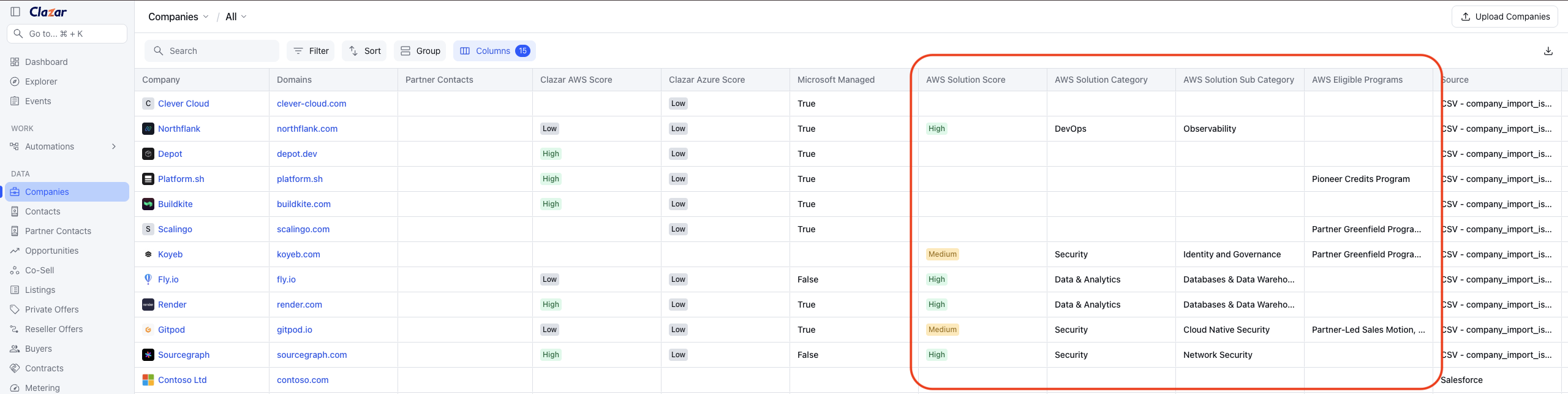Viewport: 1568px width, 394px height.
Task: Click the Koyeb logo icon
Action: point(148,254)
